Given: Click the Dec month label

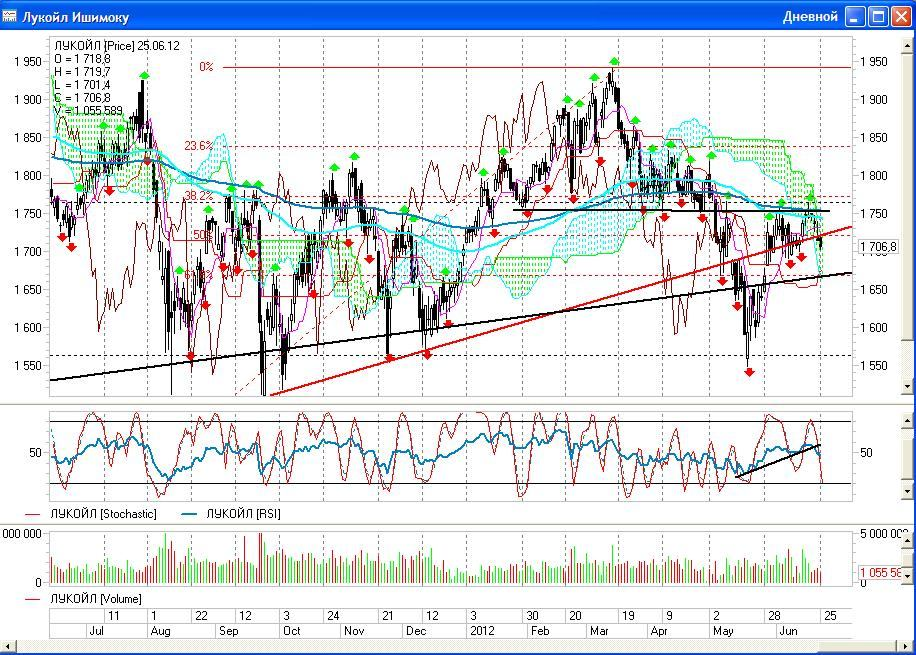Looking at the screenshot, I should coord(416,631).
